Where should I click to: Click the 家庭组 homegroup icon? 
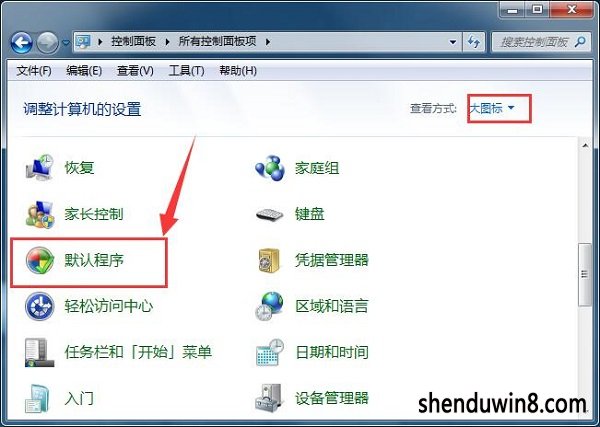[x=270, y=168]
